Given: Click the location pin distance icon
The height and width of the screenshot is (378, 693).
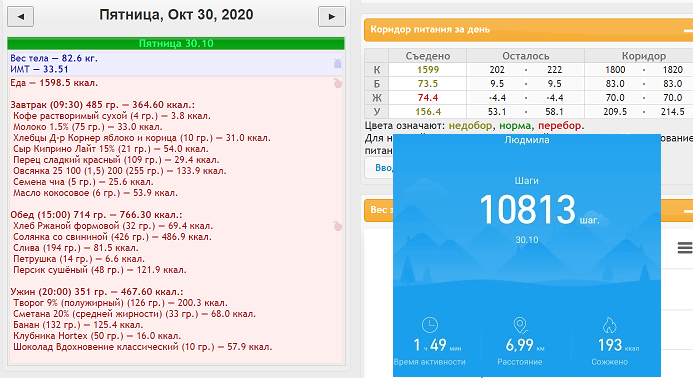Looking at the screenshot, I should point(520,325).
